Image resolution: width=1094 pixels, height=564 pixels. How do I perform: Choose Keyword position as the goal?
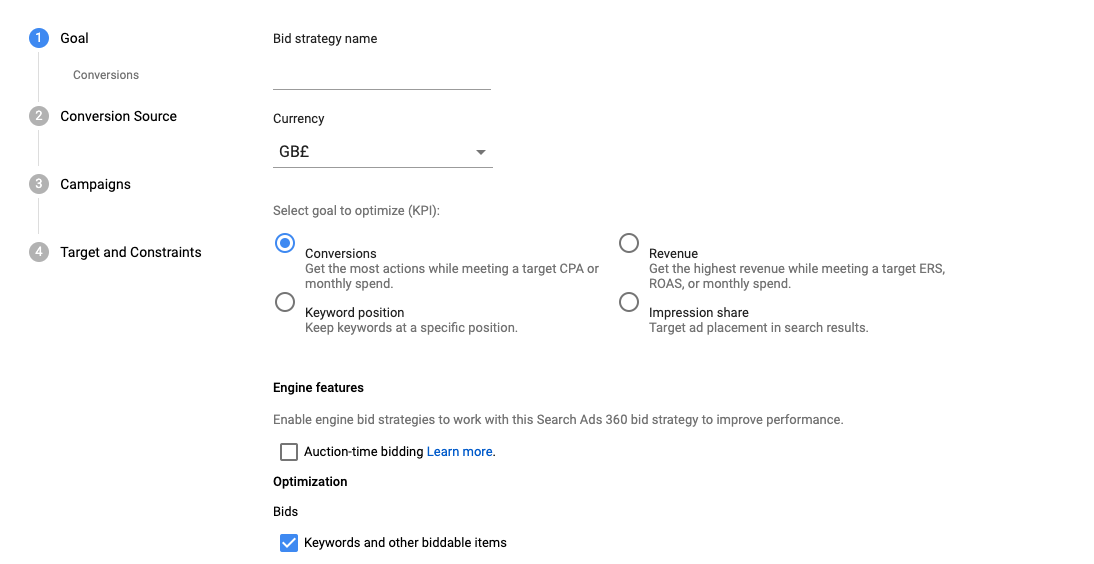pos(285,302)
